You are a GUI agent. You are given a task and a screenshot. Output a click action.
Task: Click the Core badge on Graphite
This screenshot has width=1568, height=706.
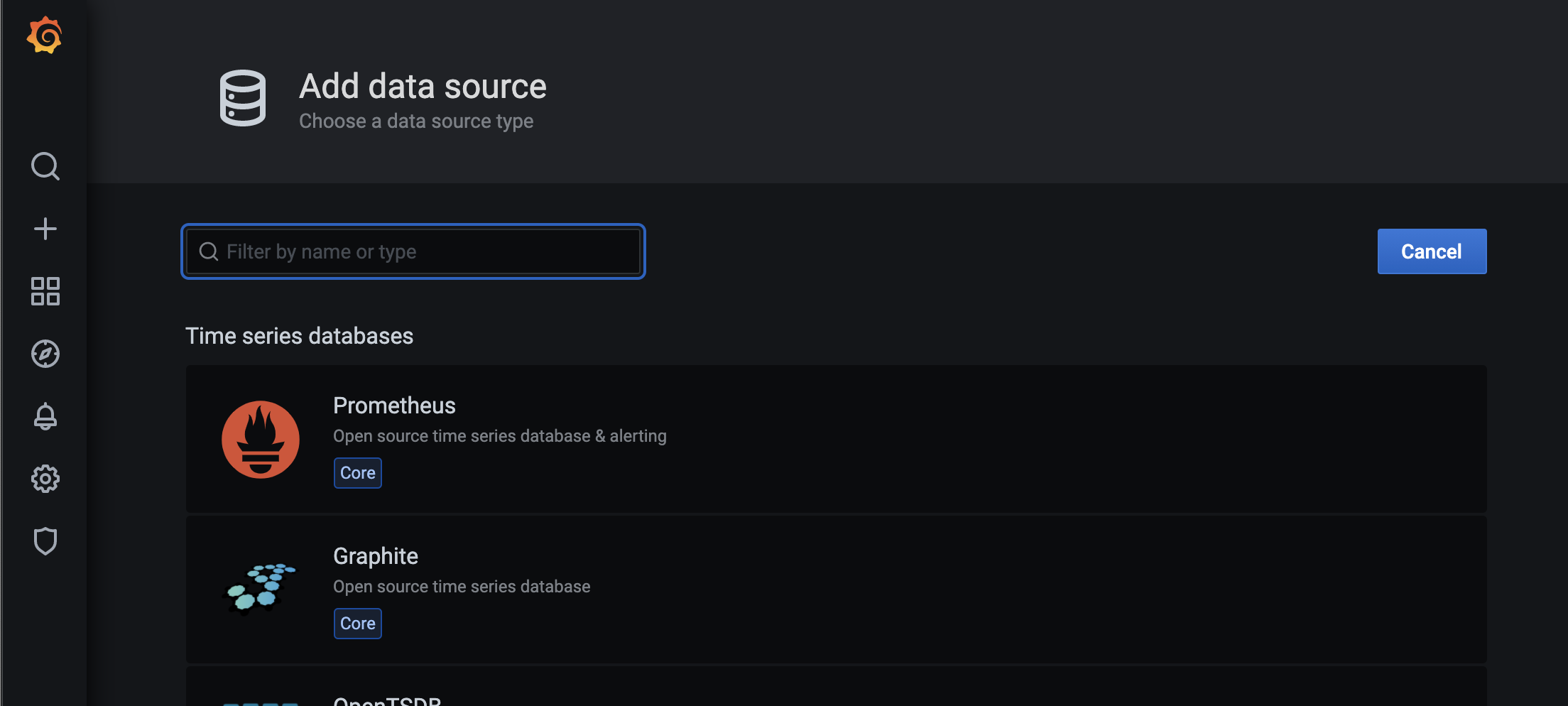[x=357, y=623]
